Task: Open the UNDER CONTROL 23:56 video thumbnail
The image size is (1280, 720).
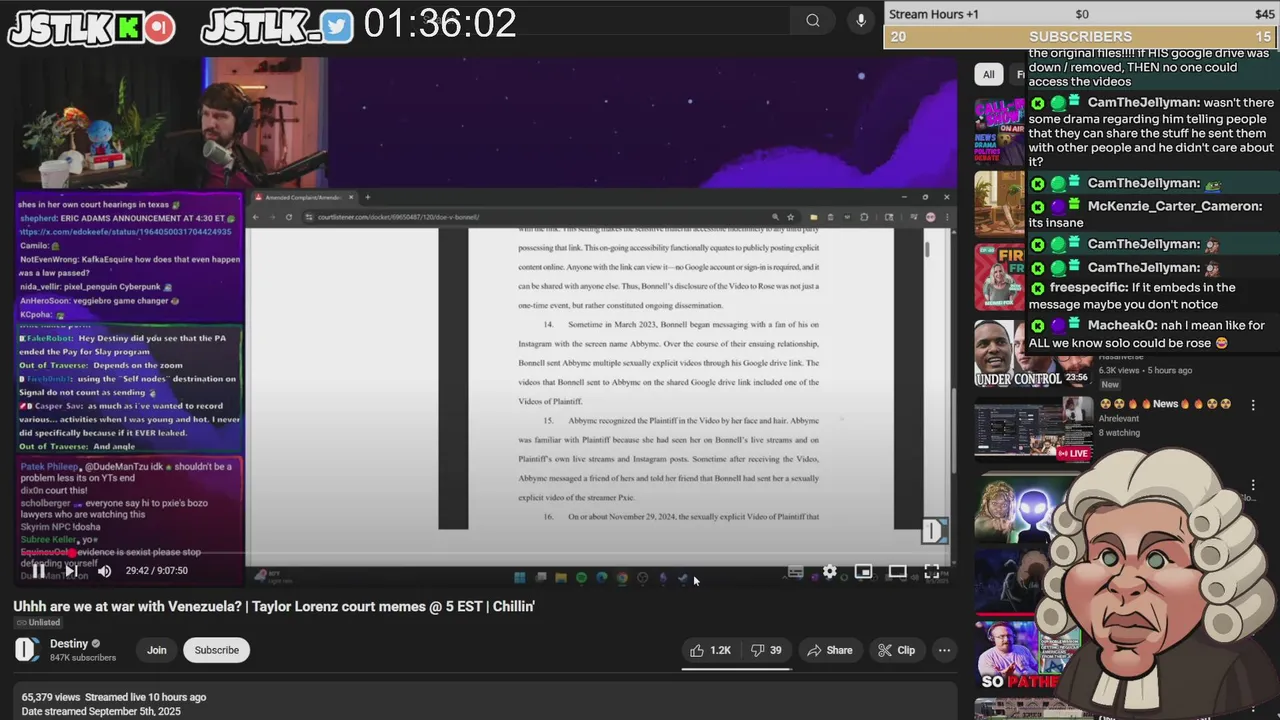Action: tap(1032, 355)
